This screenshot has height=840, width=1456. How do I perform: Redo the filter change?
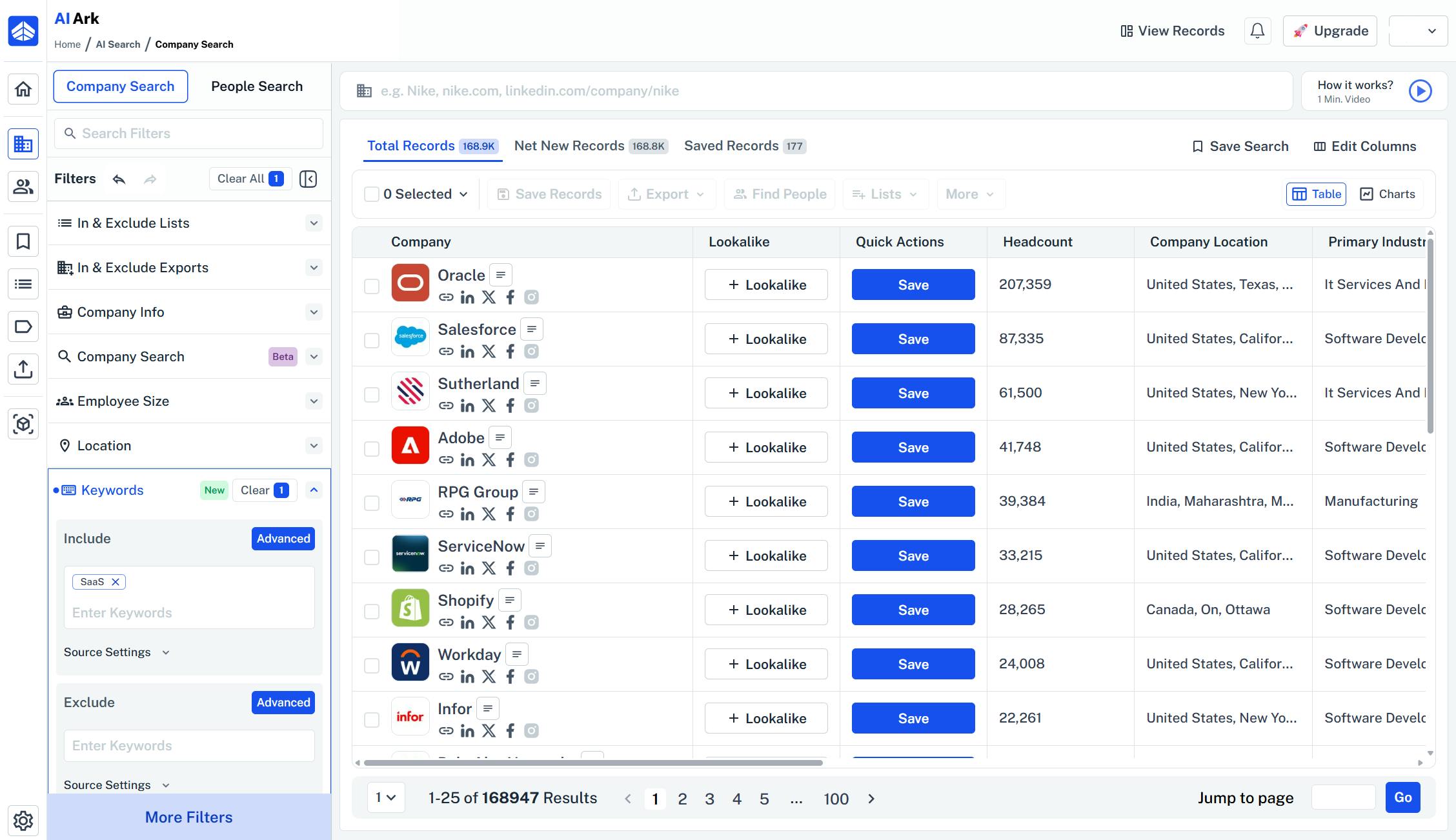[x=150, y=179]
